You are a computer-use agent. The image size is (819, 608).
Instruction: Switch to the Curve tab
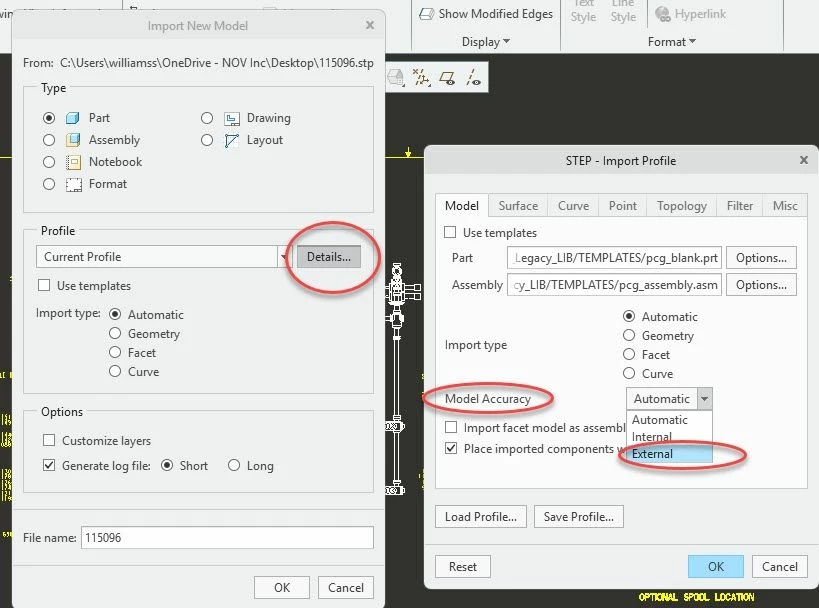coord(573,206)
